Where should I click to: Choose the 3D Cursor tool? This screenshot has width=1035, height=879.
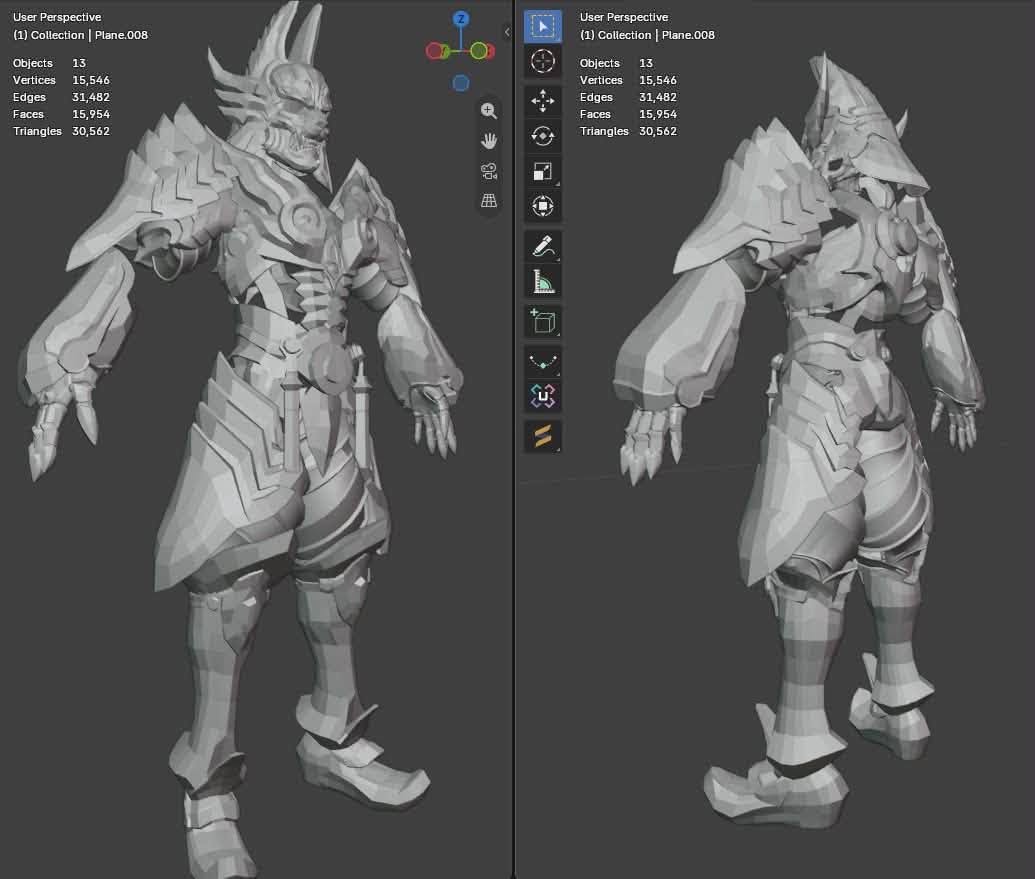pyautogui.click(x=543, y=61)
